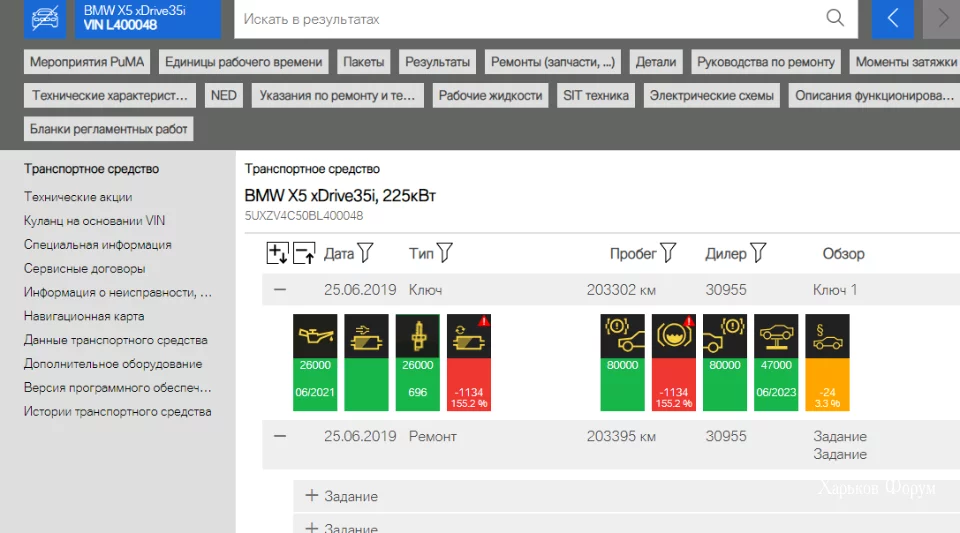Viewport: 960px width, 533px height.
Task: Click orange statutory inspection tile -24
Action: [x=827, y=362]
